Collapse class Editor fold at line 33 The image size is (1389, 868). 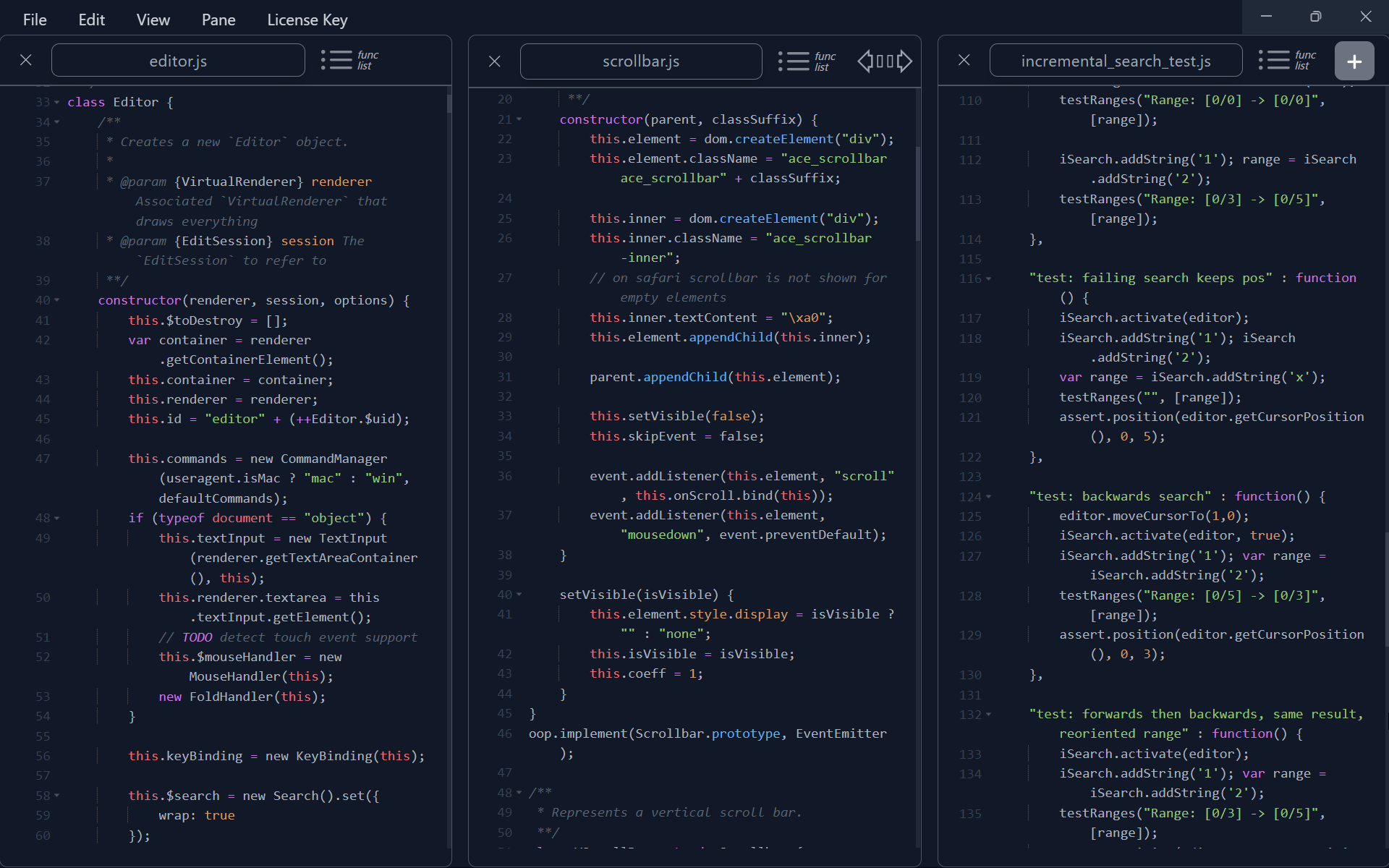coord(57,103)
